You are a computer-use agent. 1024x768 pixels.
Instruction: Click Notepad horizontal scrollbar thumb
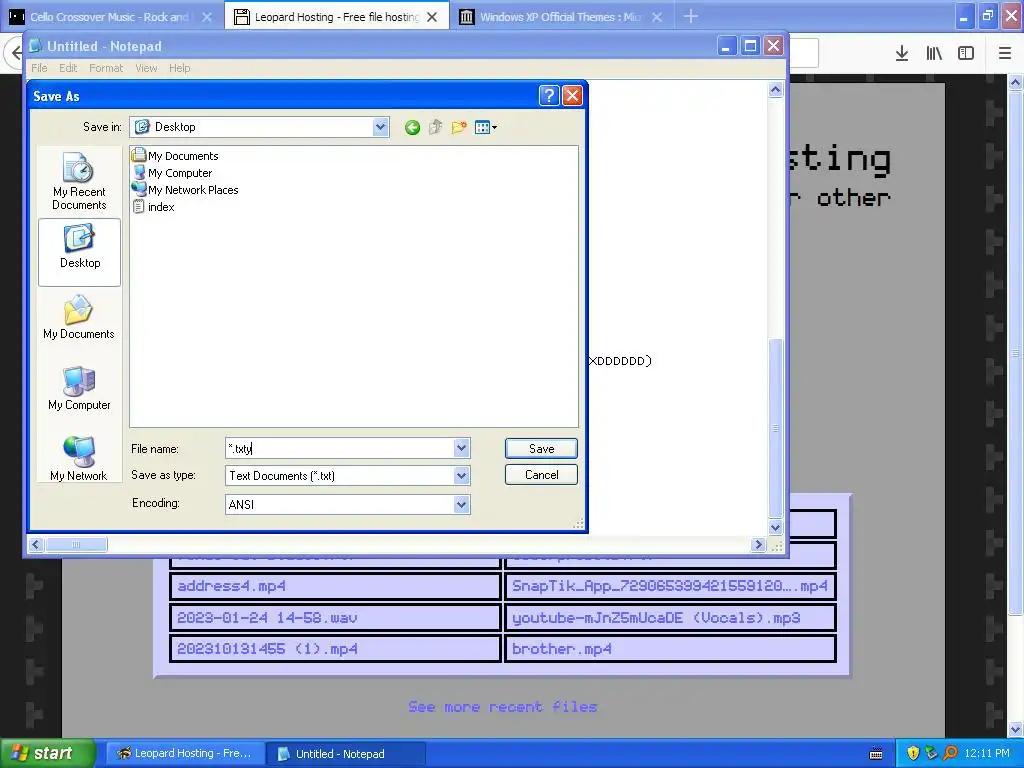pos(76,545)
